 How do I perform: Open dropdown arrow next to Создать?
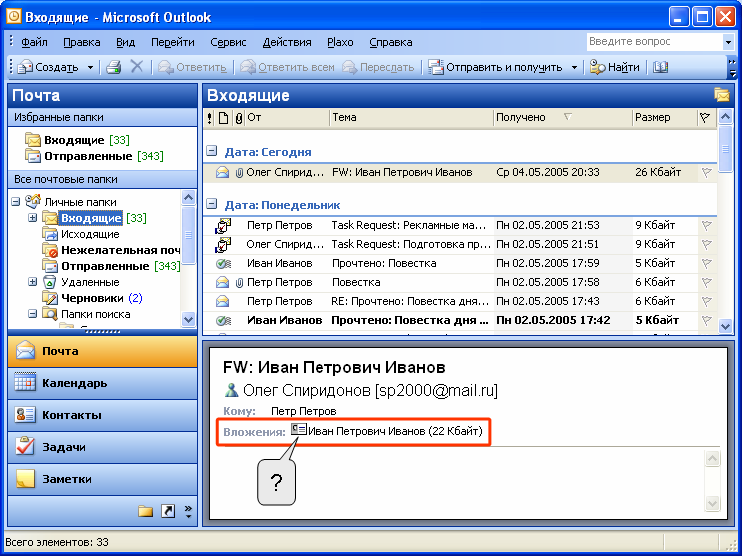[x=90, y=68]
